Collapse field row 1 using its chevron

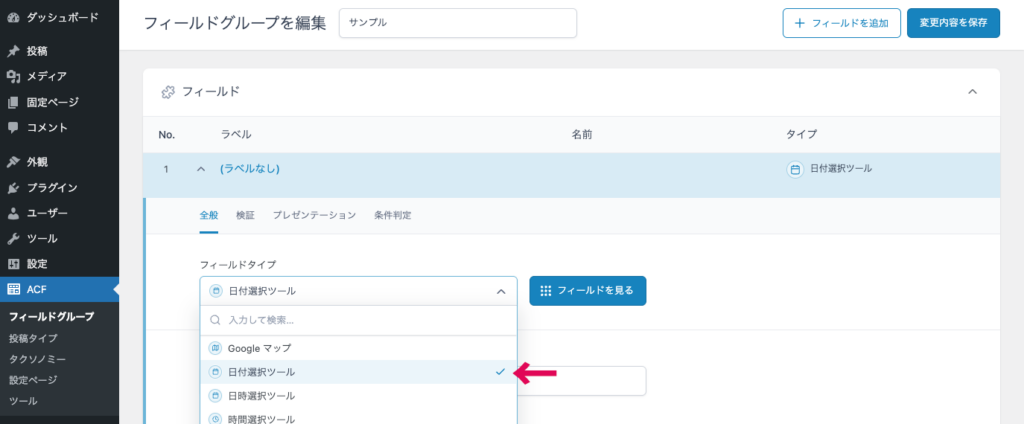[200, 169]
